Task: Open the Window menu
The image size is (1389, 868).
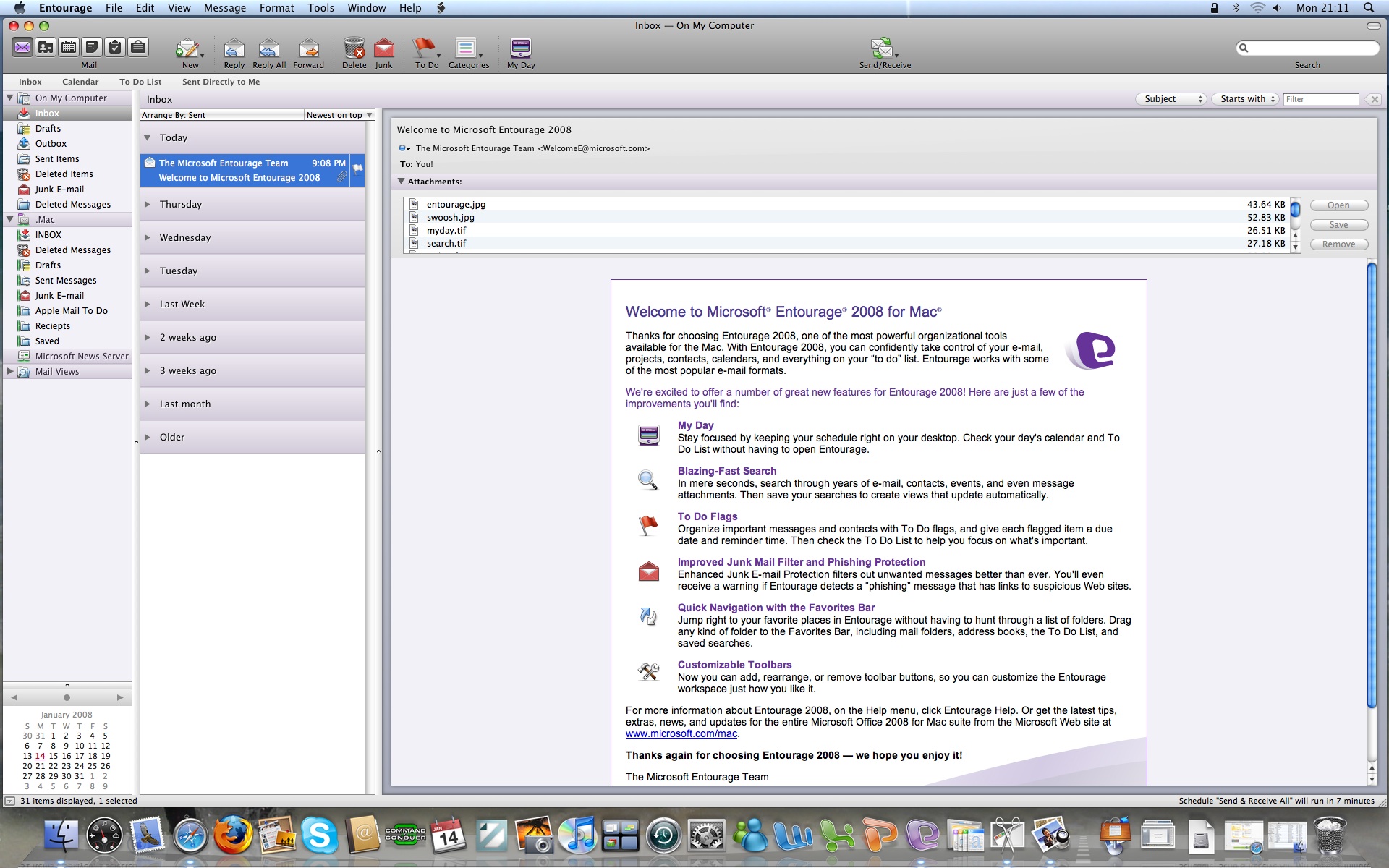Action: click(x=366, y=8)
